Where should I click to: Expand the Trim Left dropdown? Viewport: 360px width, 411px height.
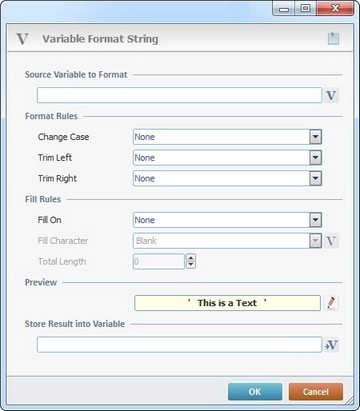coord(315,158)
